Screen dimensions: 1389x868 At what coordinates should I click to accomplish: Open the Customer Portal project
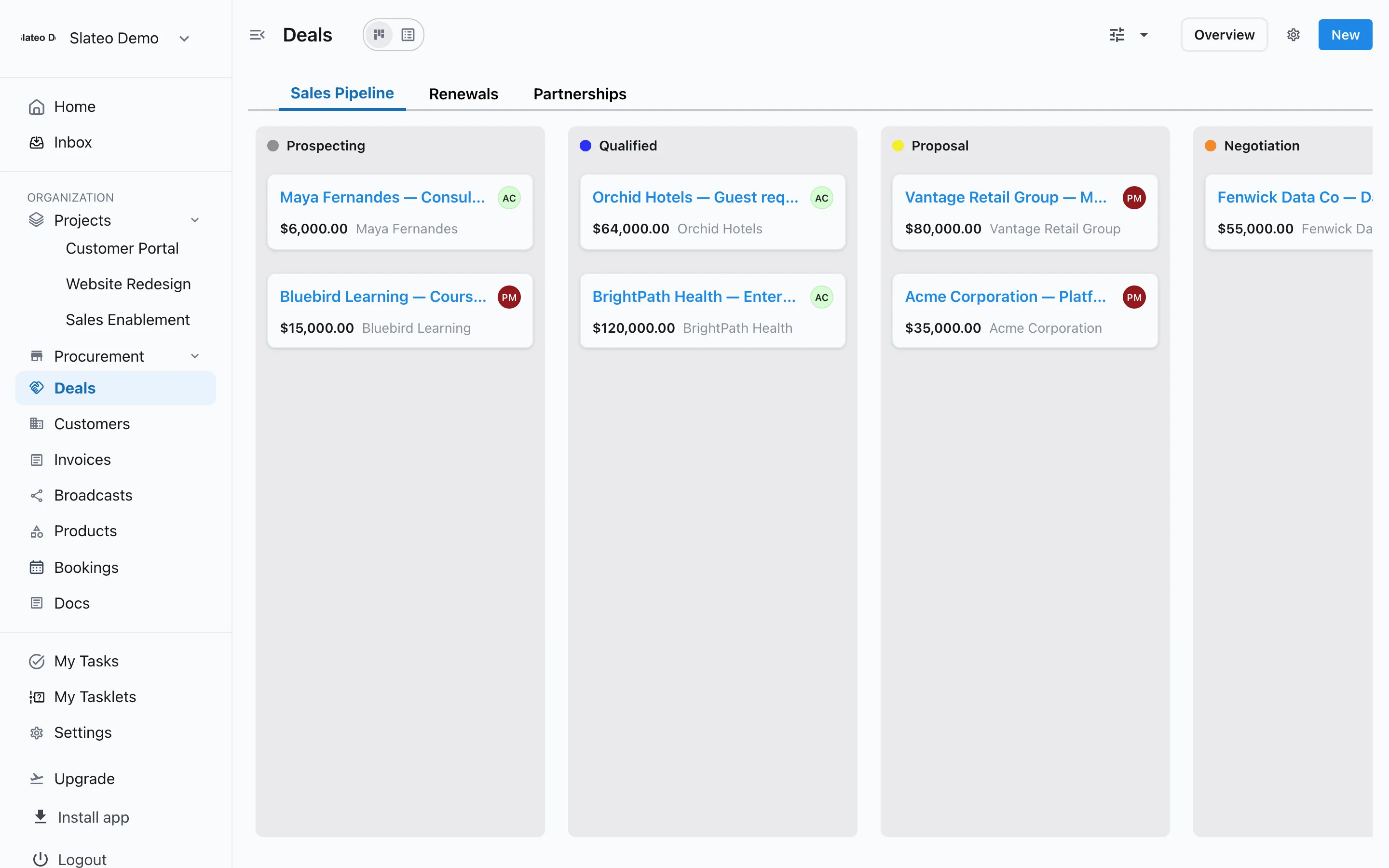pos(122,248)
